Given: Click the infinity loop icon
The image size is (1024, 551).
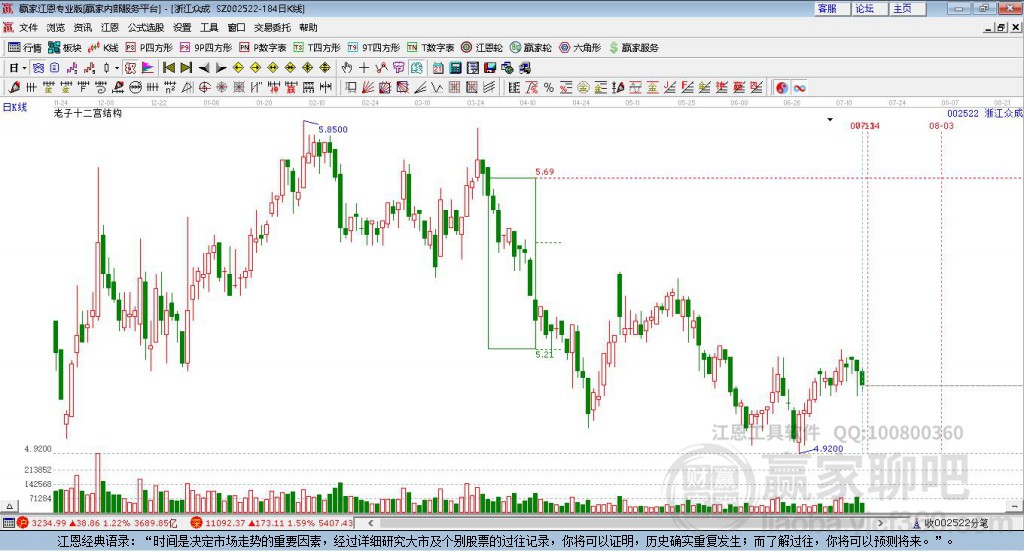Looking at the screenshot, I should pos(799,87).
